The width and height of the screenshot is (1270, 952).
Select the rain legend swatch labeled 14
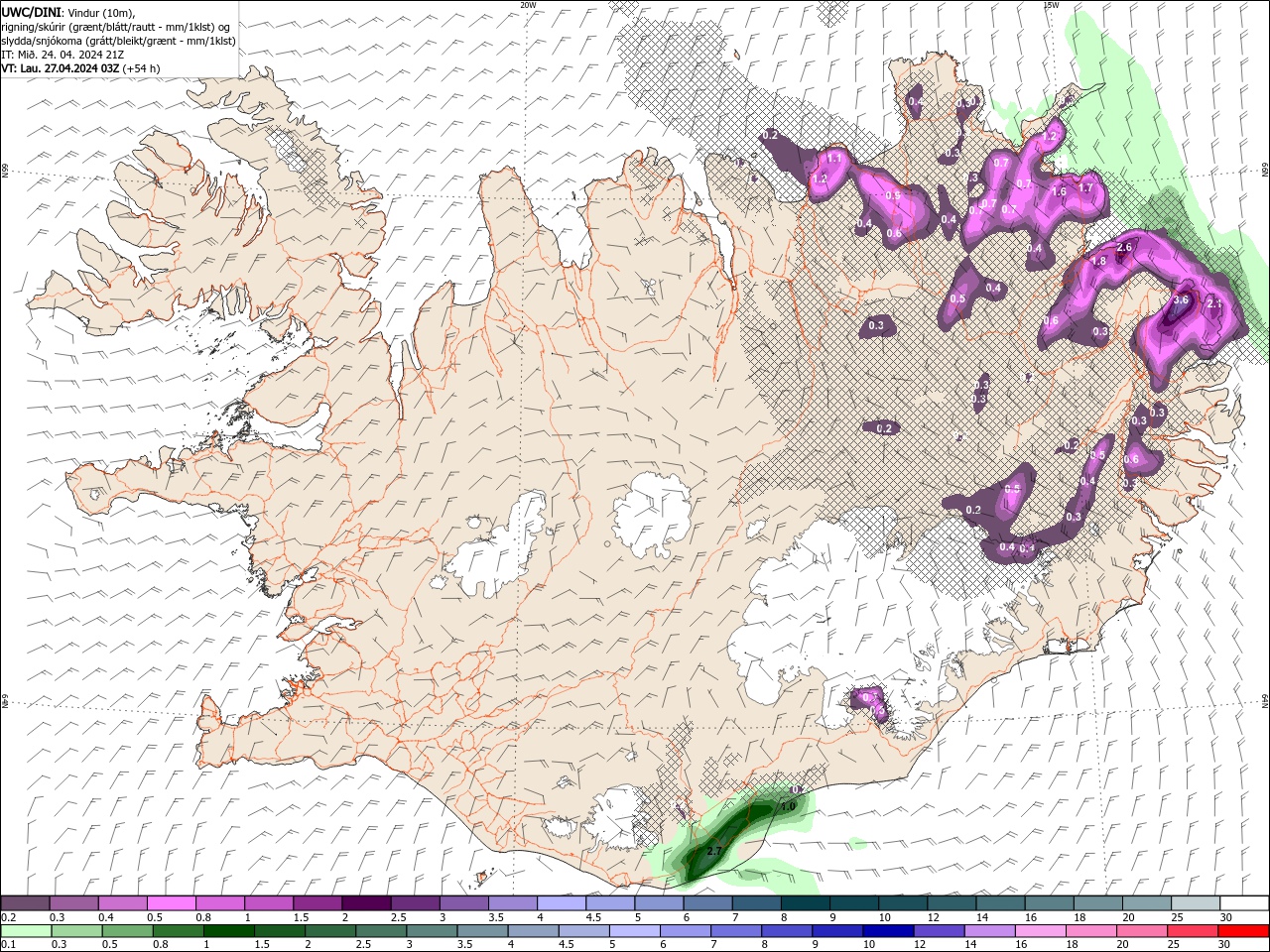990,931
